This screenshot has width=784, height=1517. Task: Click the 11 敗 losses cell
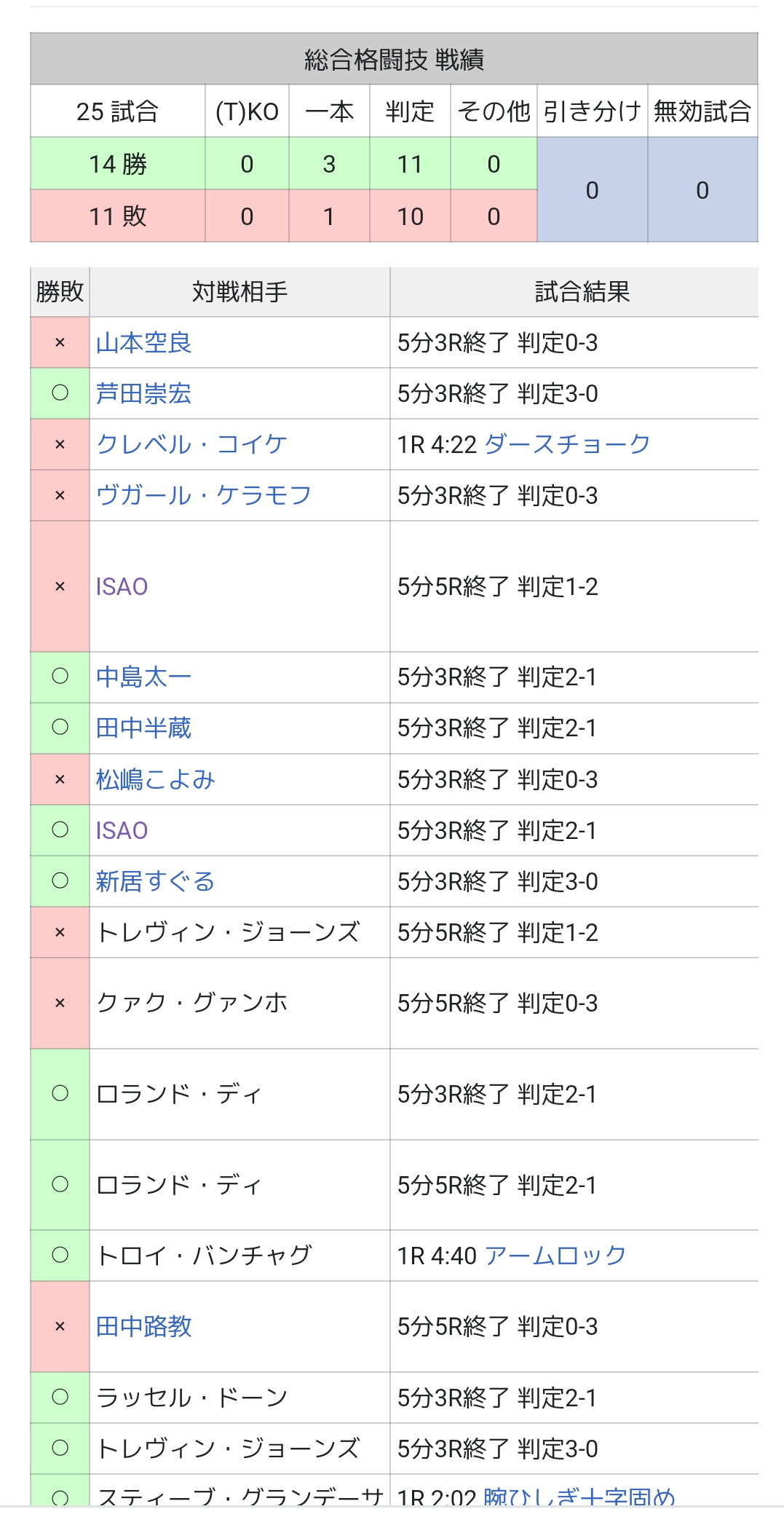(117, 216)
